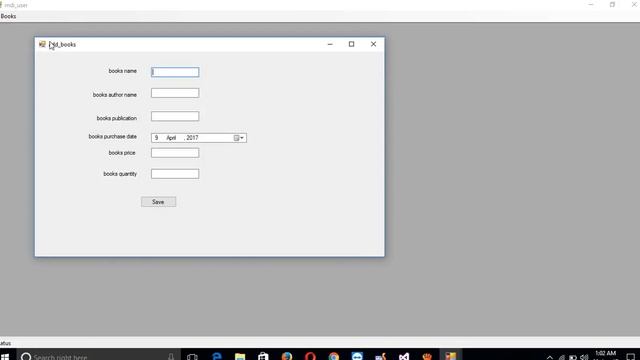This screenshot has width=640, height=360.
Task: Open SQL Server Management Studio taskbar icon
Action: [380, 356]
